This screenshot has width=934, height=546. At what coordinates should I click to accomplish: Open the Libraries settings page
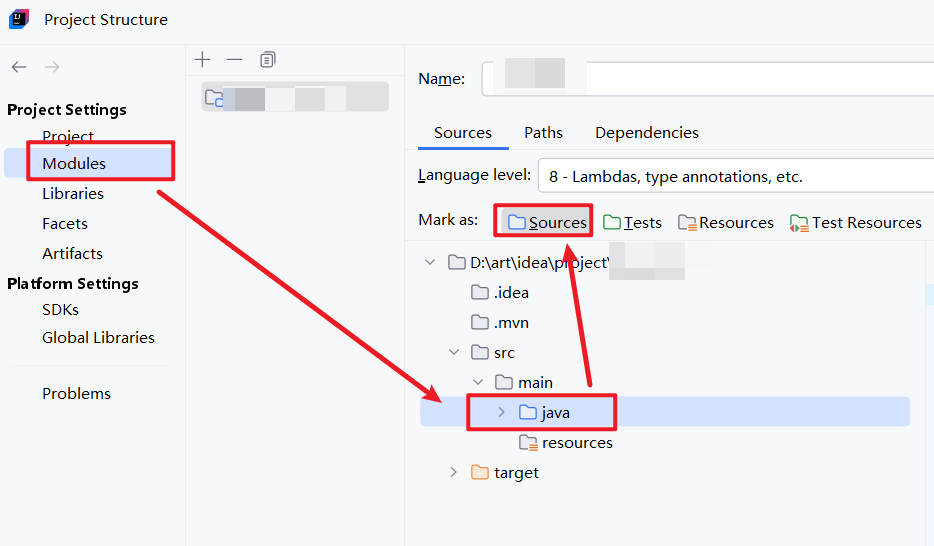[73, 194]
